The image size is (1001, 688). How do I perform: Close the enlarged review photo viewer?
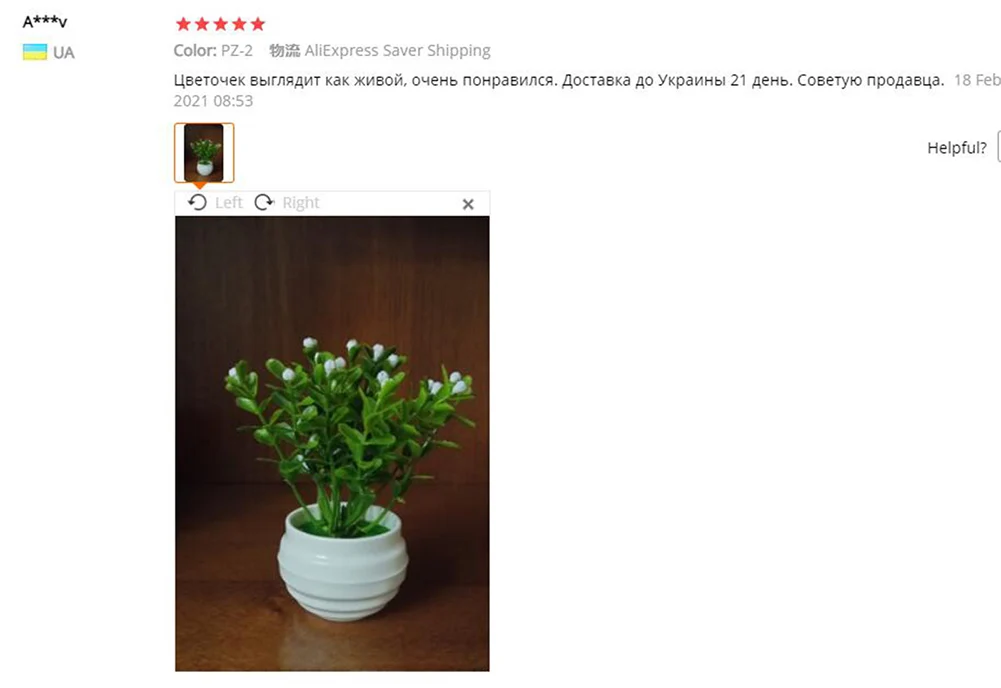click(x=468, y=204)
